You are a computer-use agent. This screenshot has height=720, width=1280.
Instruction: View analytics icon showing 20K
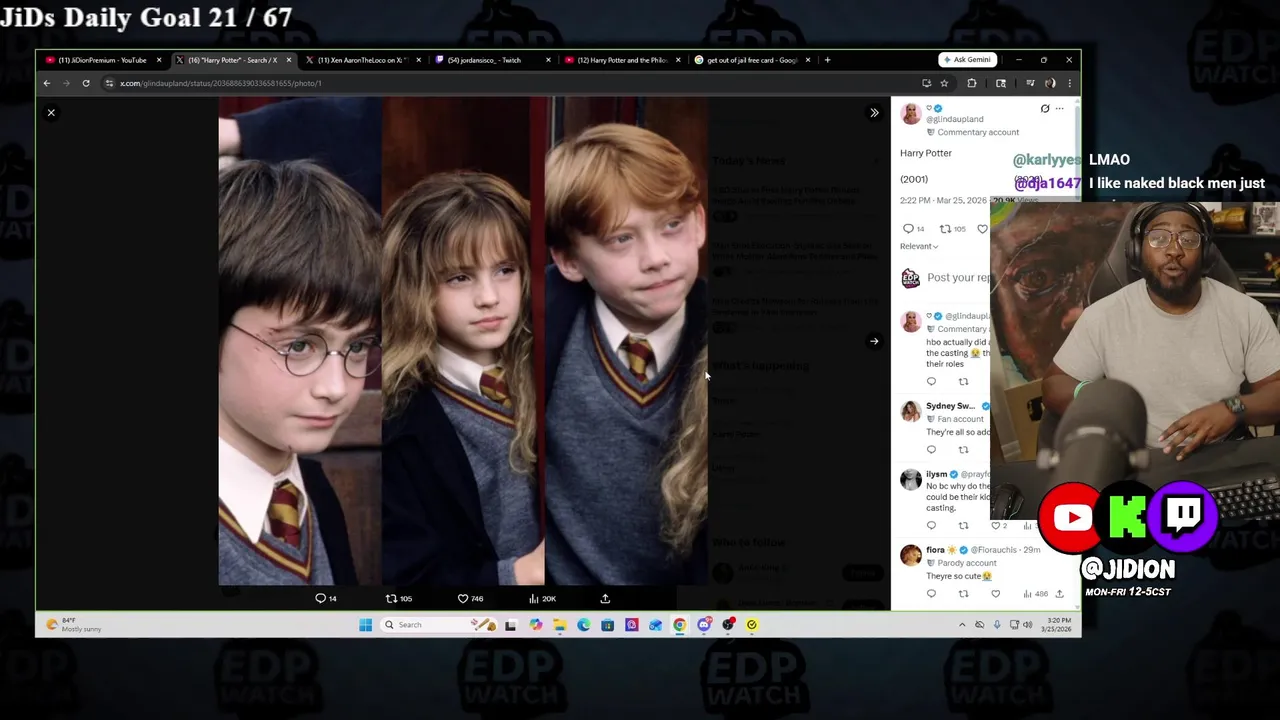click(x=534, y=598)
